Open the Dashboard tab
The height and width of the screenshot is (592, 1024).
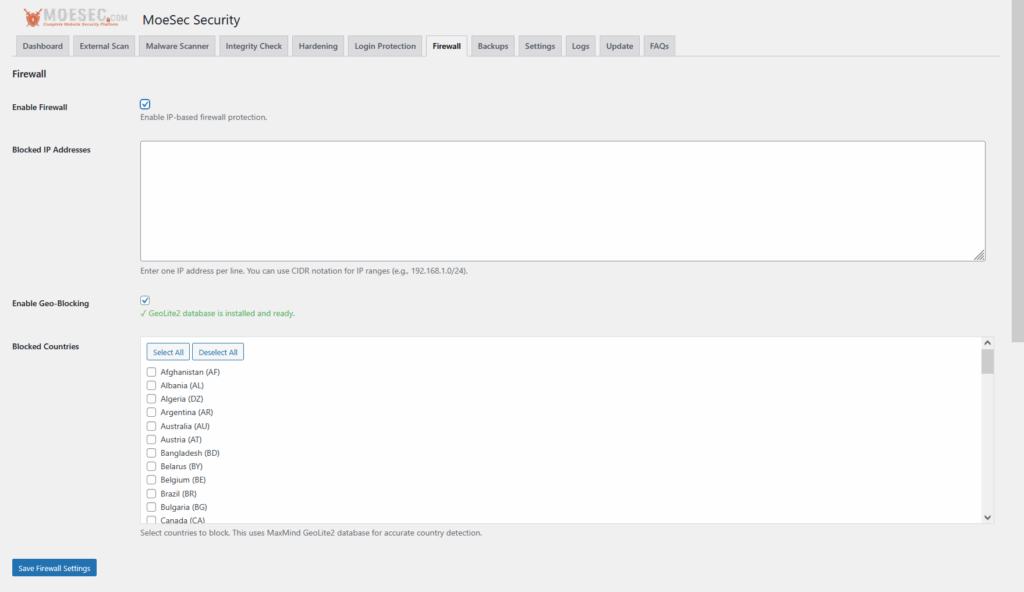[42, 45]
